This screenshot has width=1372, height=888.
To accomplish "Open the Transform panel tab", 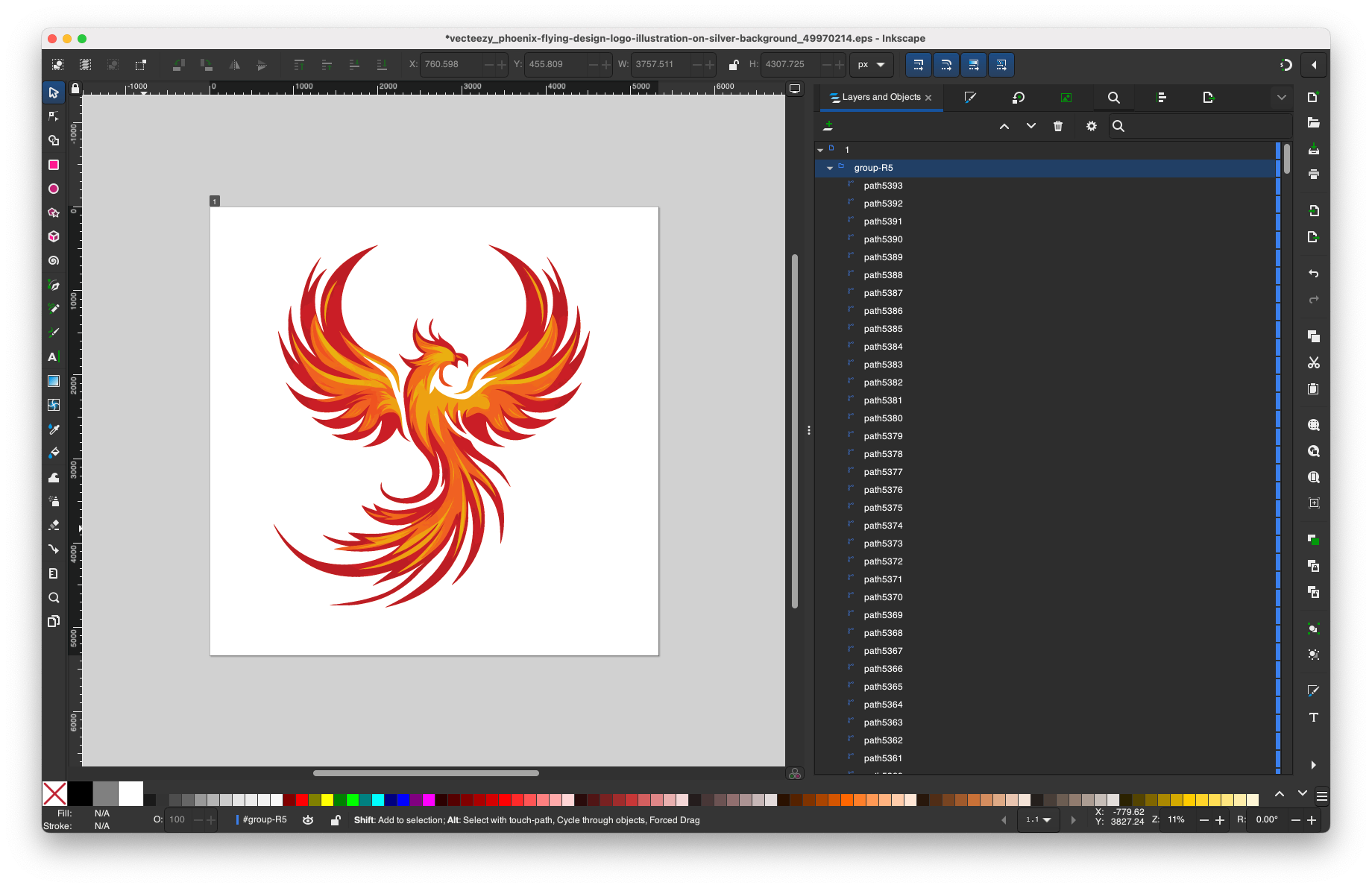I will [x=1018, y=97].
